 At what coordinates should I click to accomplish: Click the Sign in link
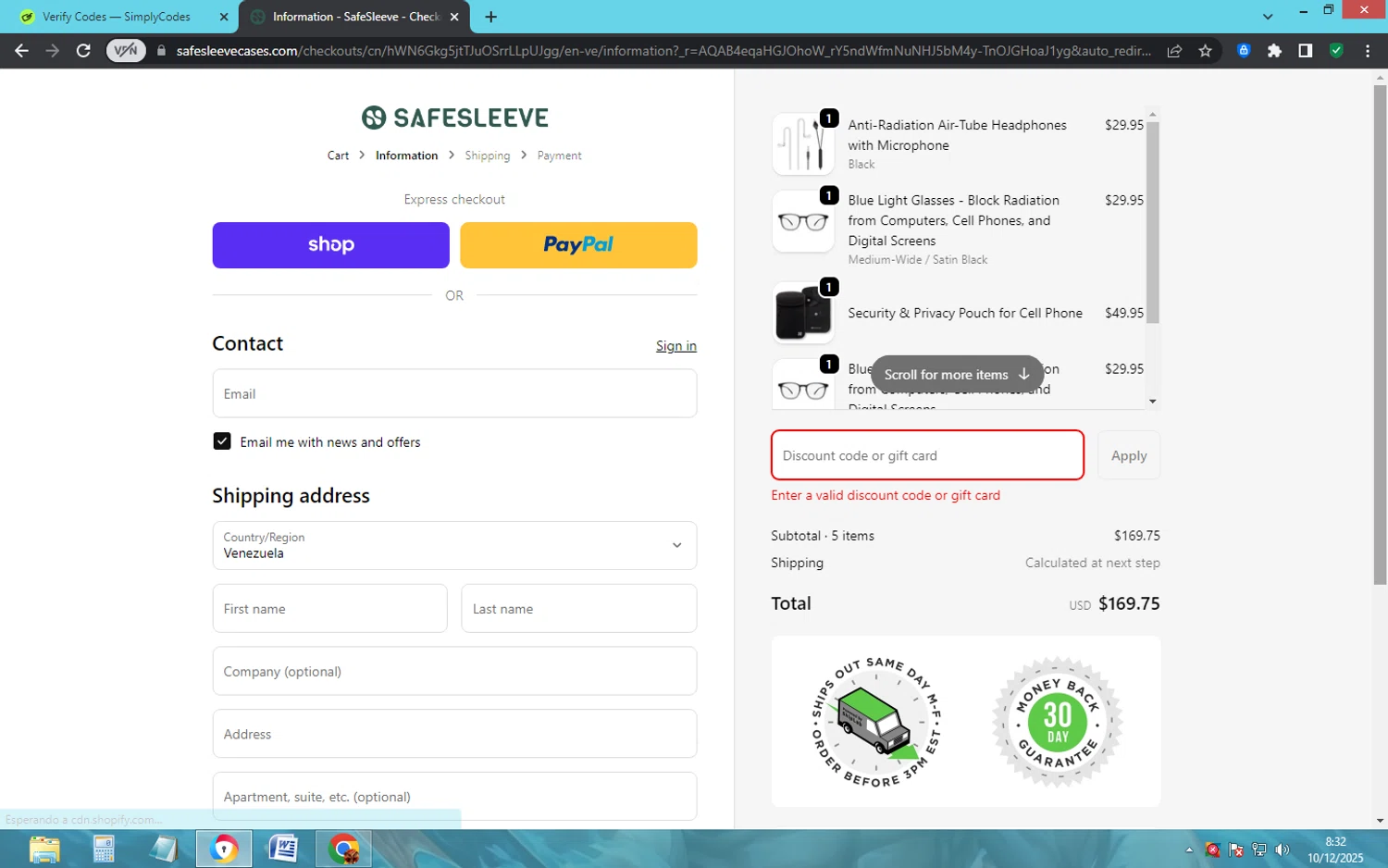[x=676, y=346]
